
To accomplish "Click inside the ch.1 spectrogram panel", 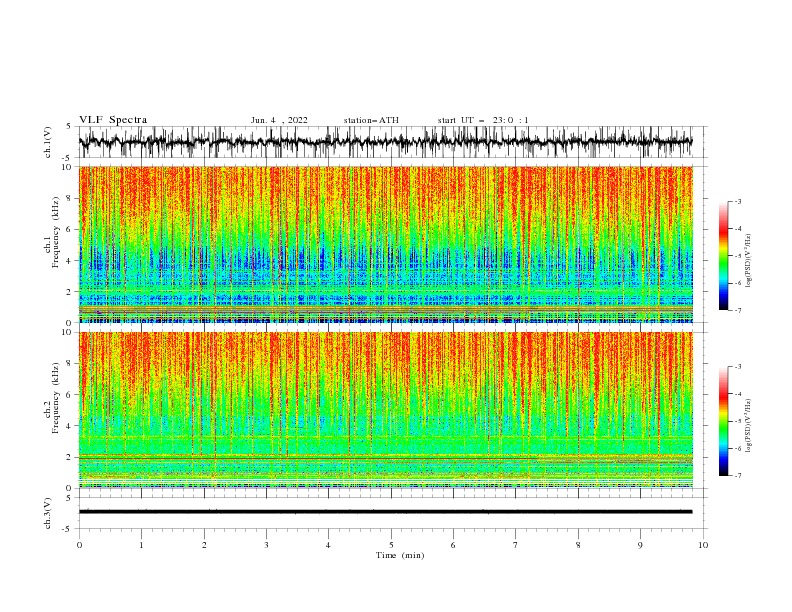I will [x=386, y=244].
